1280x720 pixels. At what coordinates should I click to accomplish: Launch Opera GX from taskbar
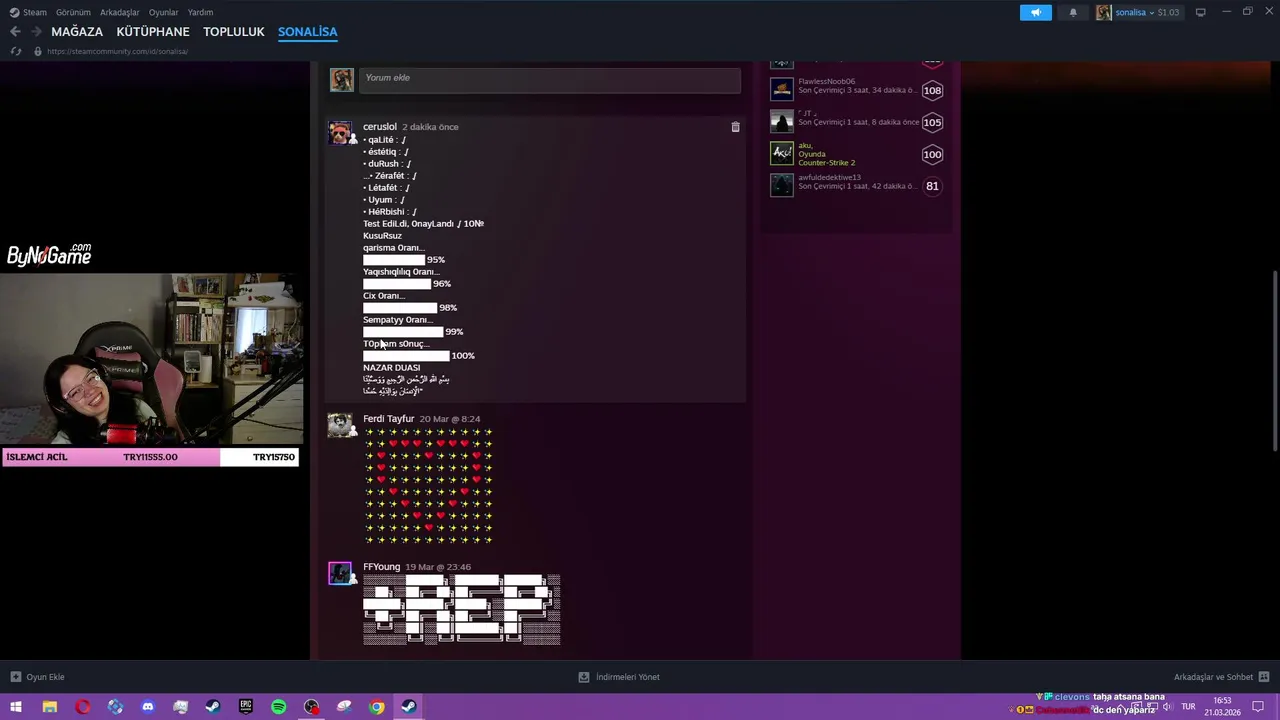(x=82, y=707)
